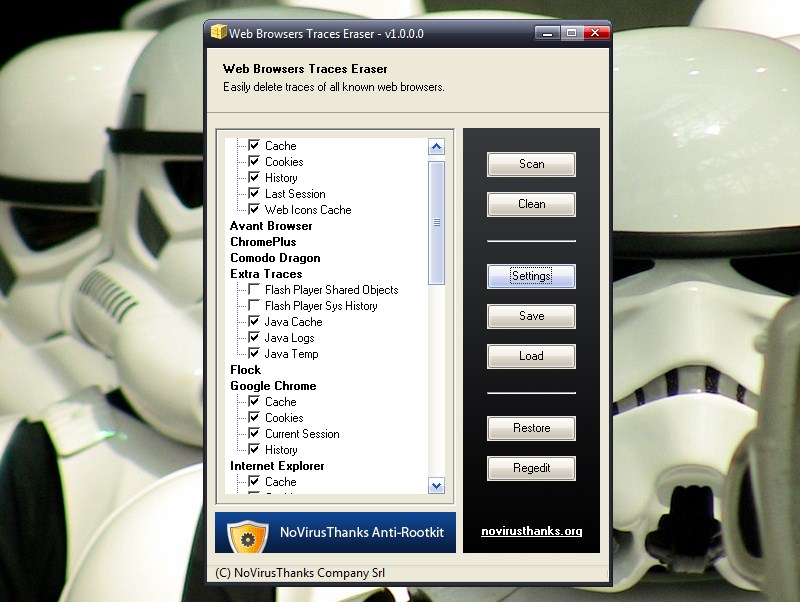
Task: Uncheck the Last Session checkbox
Action: (254, 193)
